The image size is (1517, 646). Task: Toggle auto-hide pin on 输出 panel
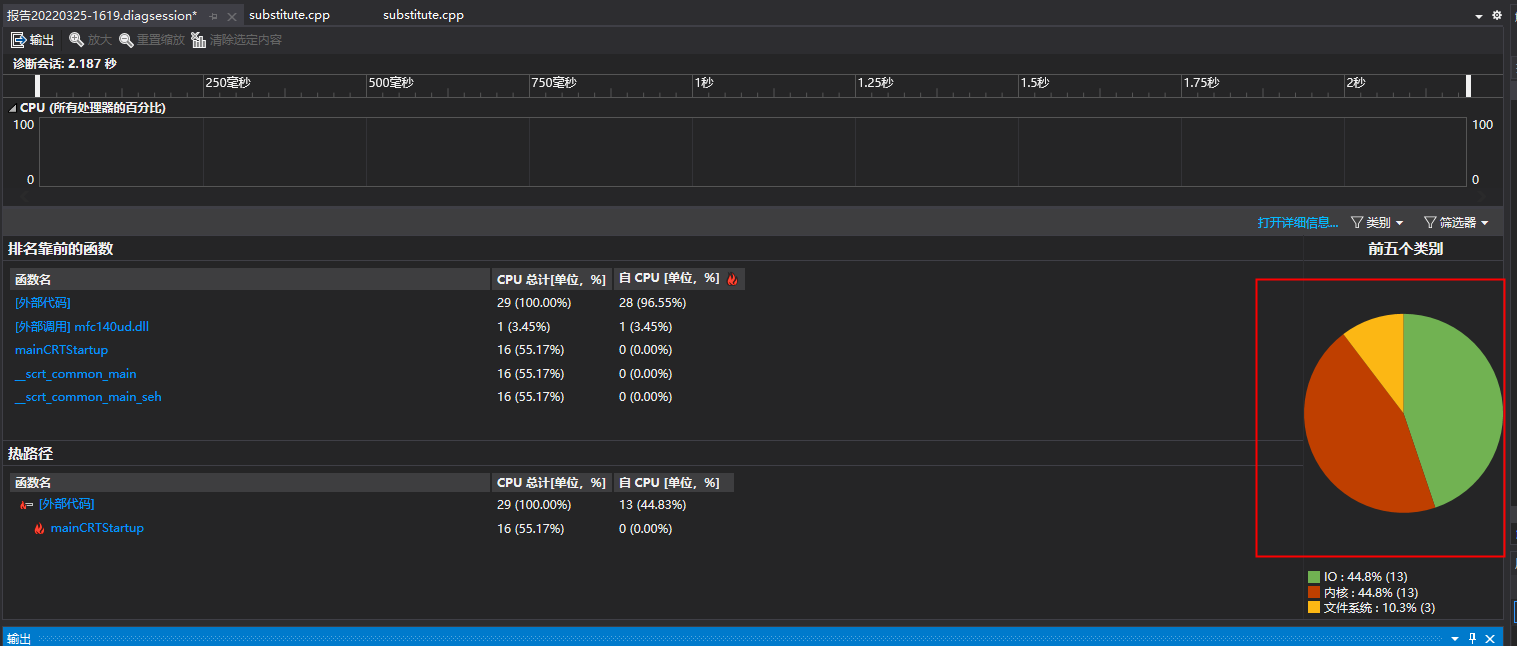pos(1472,638)
